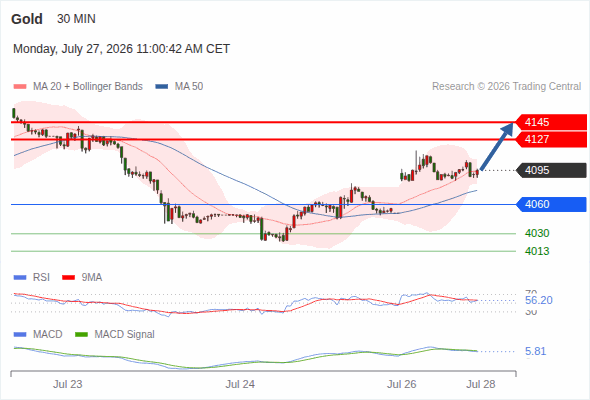Click the green MACD Signal legend swatch
The height and width of the screenshot is (400, 590).
[82, 335]
